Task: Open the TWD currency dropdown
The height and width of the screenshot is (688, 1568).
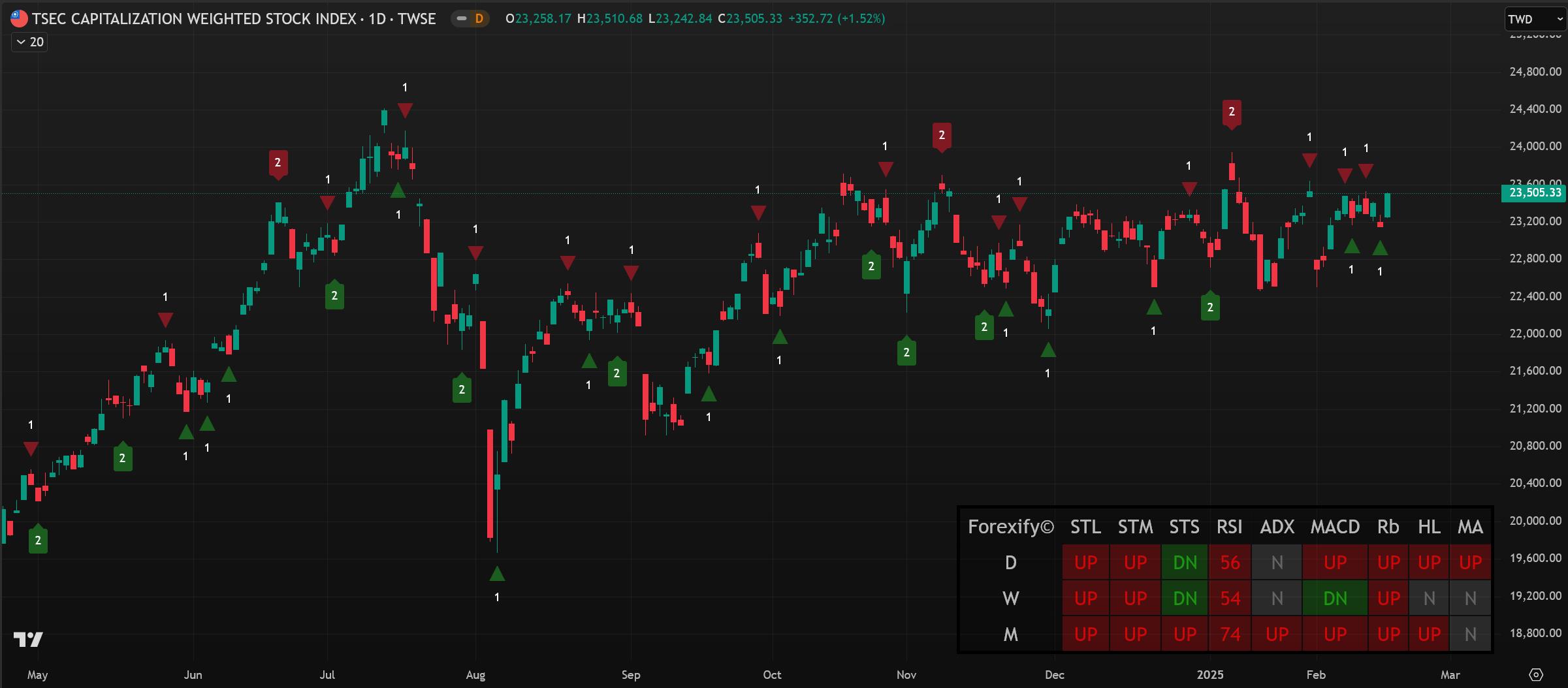Action: (x=1534, y=19)
